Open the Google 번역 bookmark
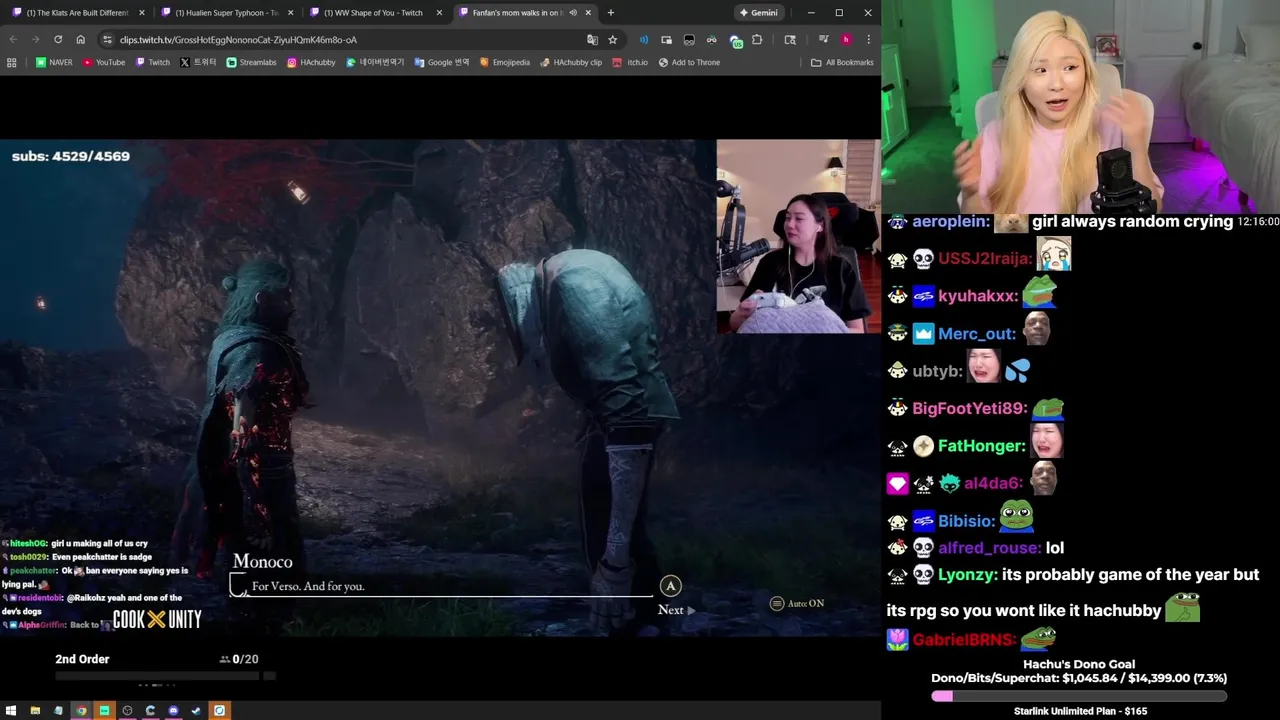 (441, 62)
